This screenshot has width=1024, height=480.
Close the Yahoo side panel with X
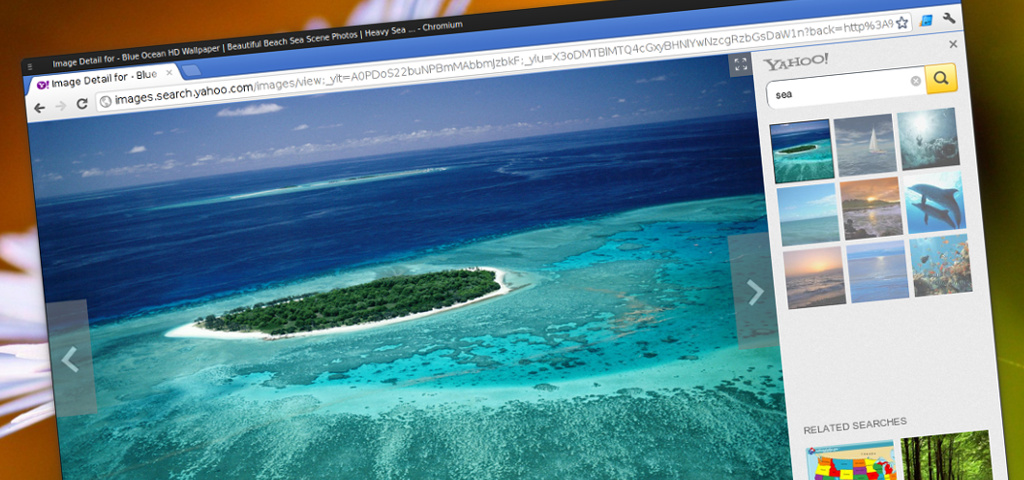click(953, 44)
